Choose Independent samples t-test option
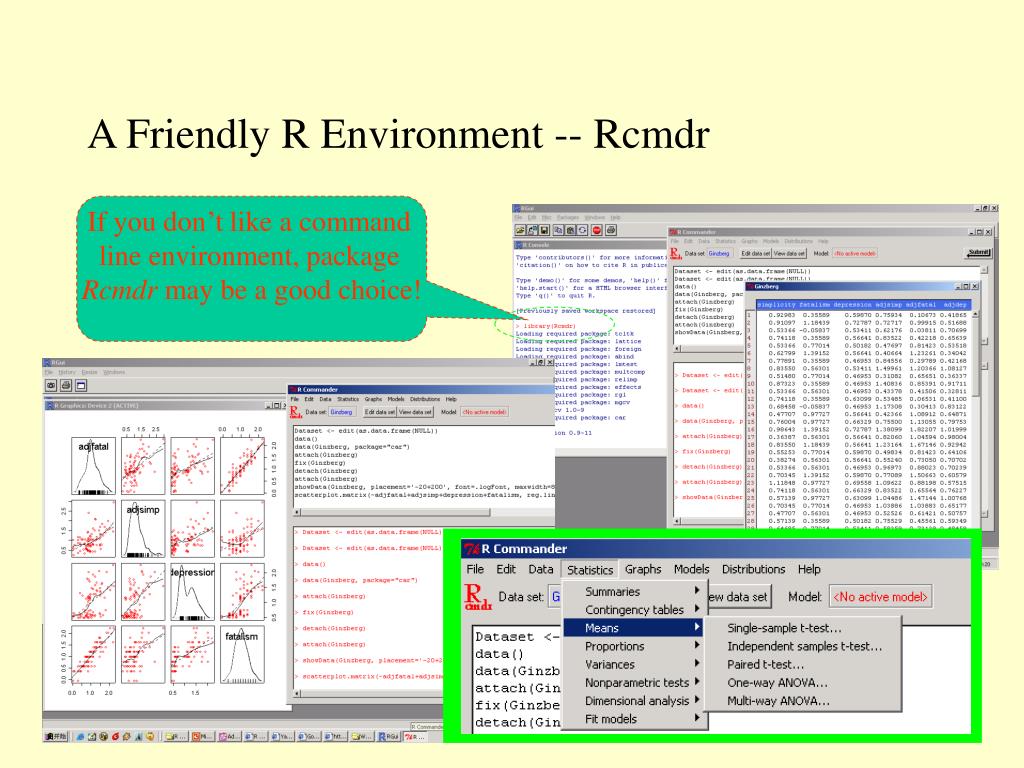This screenshot has width=1024, height=768. coord(805,647)
